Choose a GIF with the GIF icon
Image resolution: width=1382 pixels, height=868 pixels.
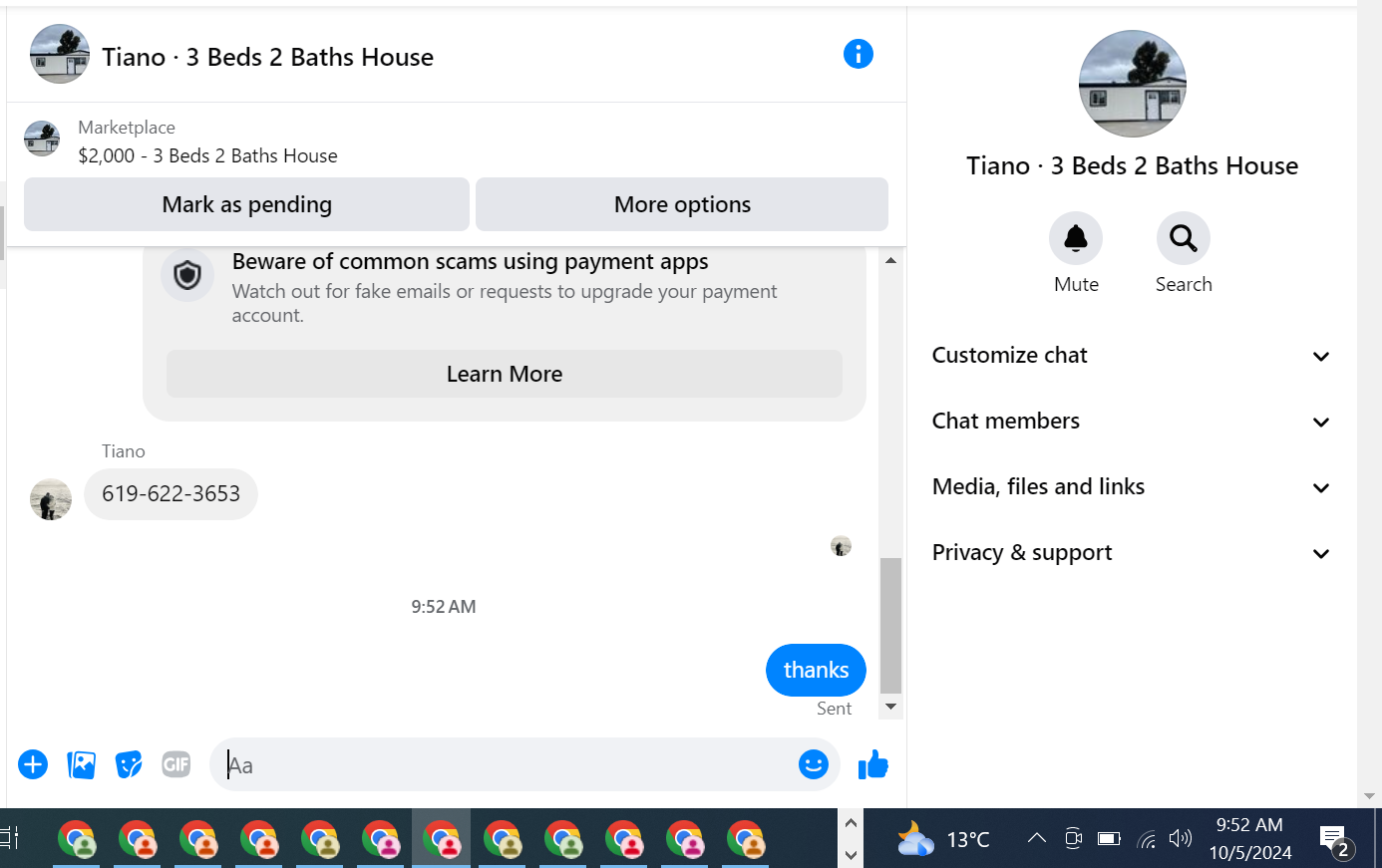pyautogui.click(x=176, y=764)
